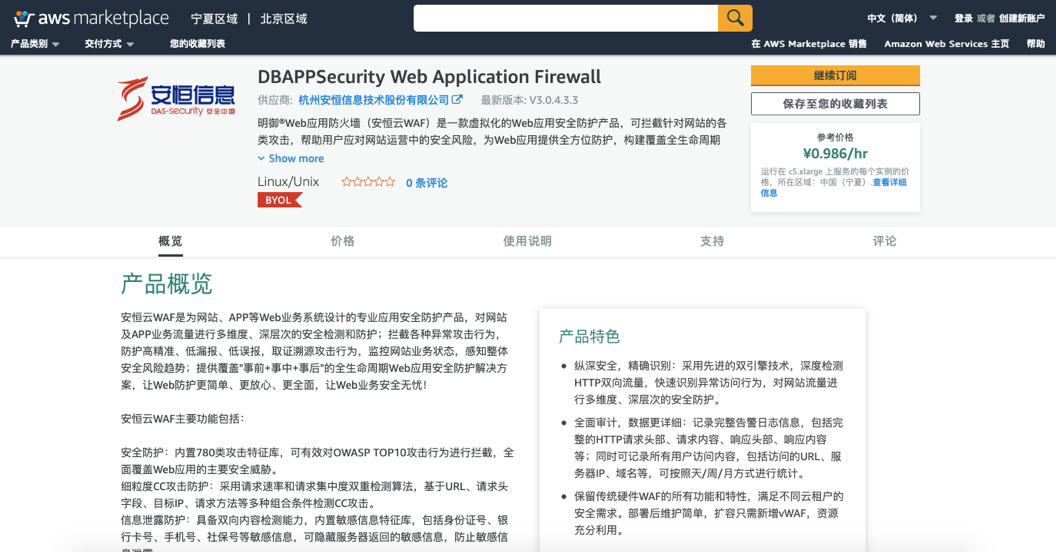Click the orange search magnifier button
1056x552 pixels.
click(x=734, y=18)
